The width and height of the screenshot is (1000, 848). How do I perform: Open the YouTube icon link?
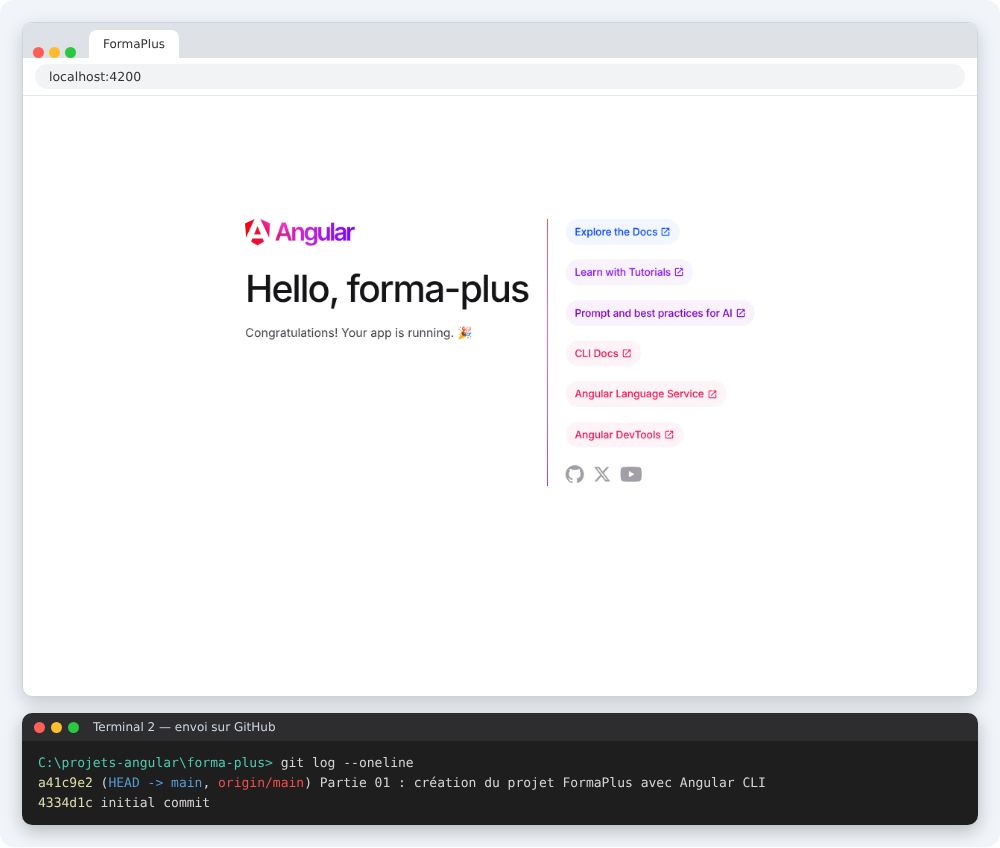[x=631, y=474]
